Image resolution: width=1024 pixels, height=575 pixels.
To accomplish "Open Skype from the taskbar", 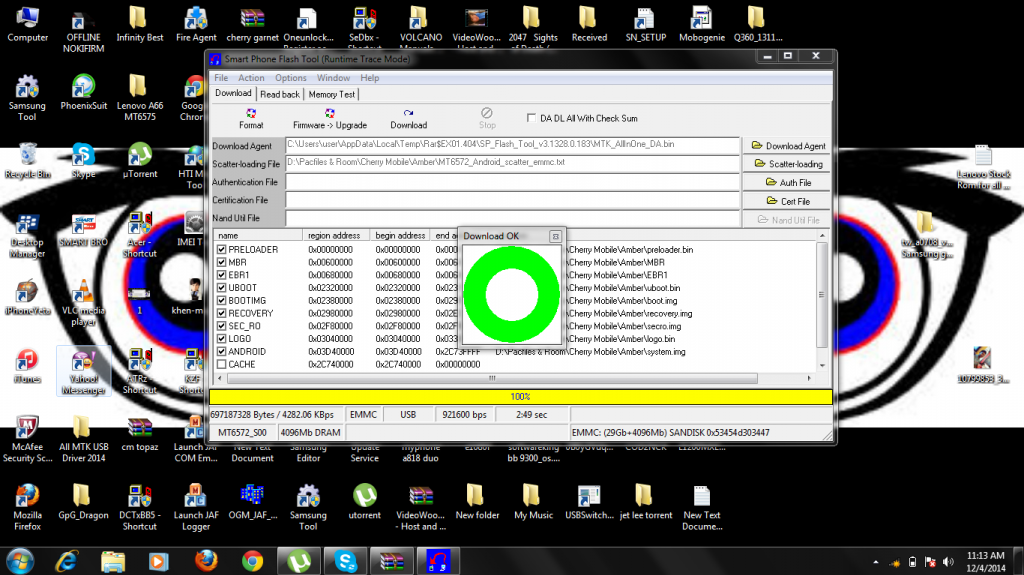I will click(x=348, y=561).
